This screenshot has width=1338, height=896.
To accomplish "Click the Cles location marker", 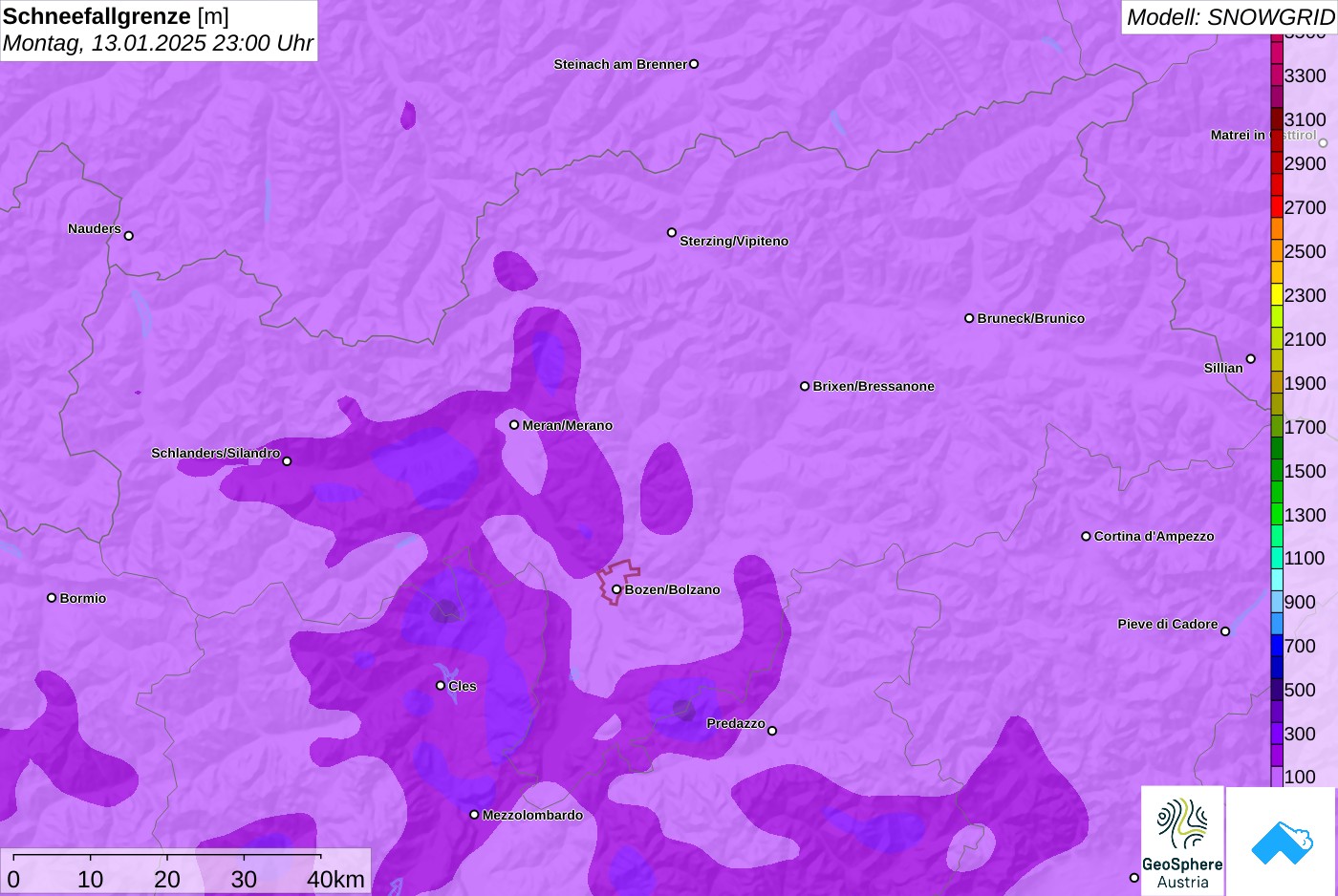I will point(441,685).
